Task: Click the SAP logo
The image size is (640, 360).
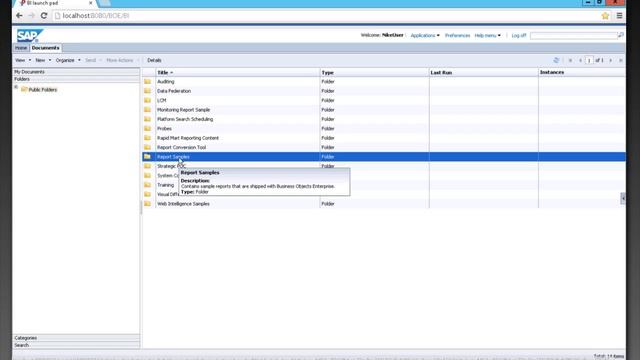Action: coord(29,36)
